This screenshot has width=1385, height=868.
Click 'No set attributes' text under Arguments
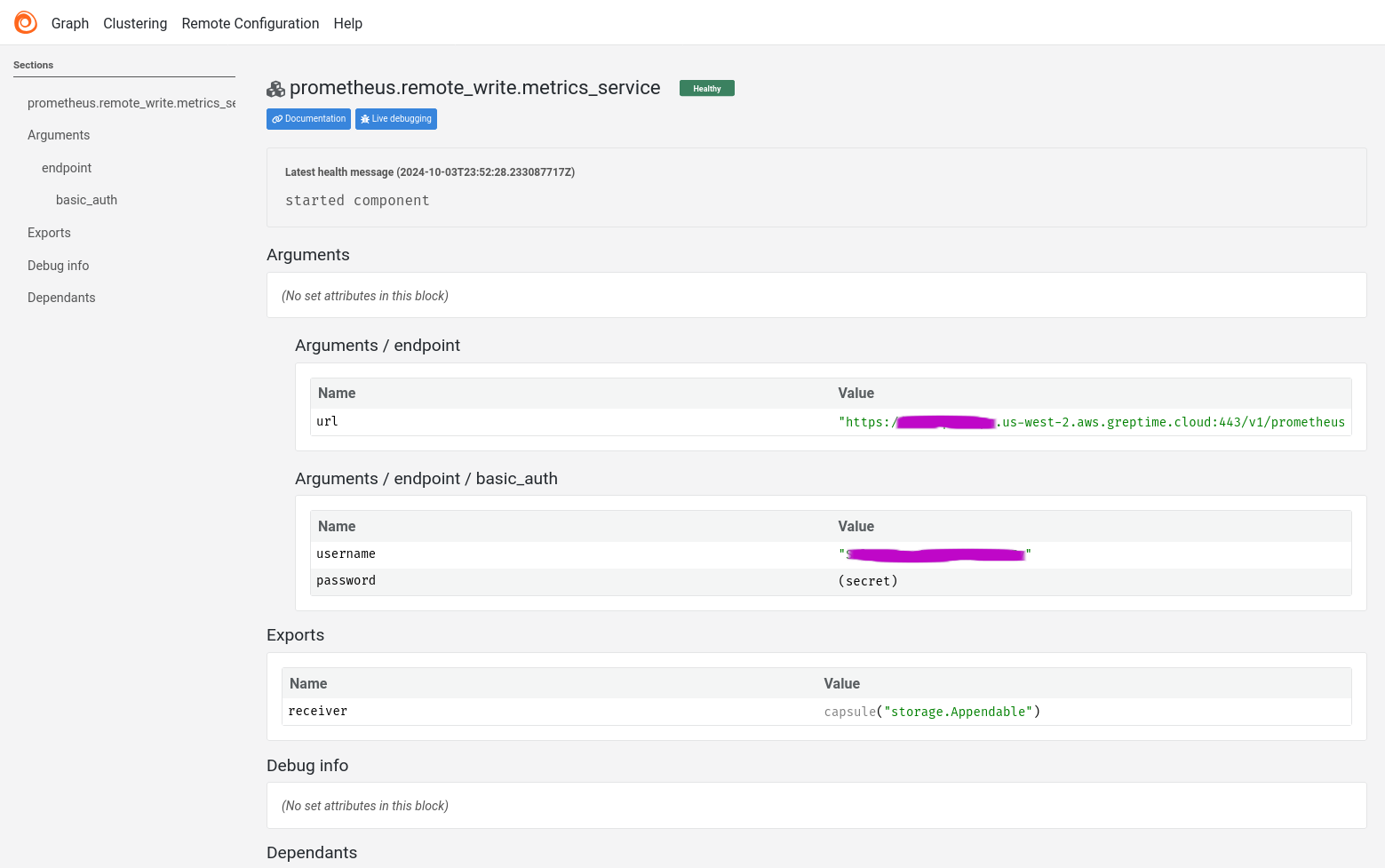click(365, 296)
